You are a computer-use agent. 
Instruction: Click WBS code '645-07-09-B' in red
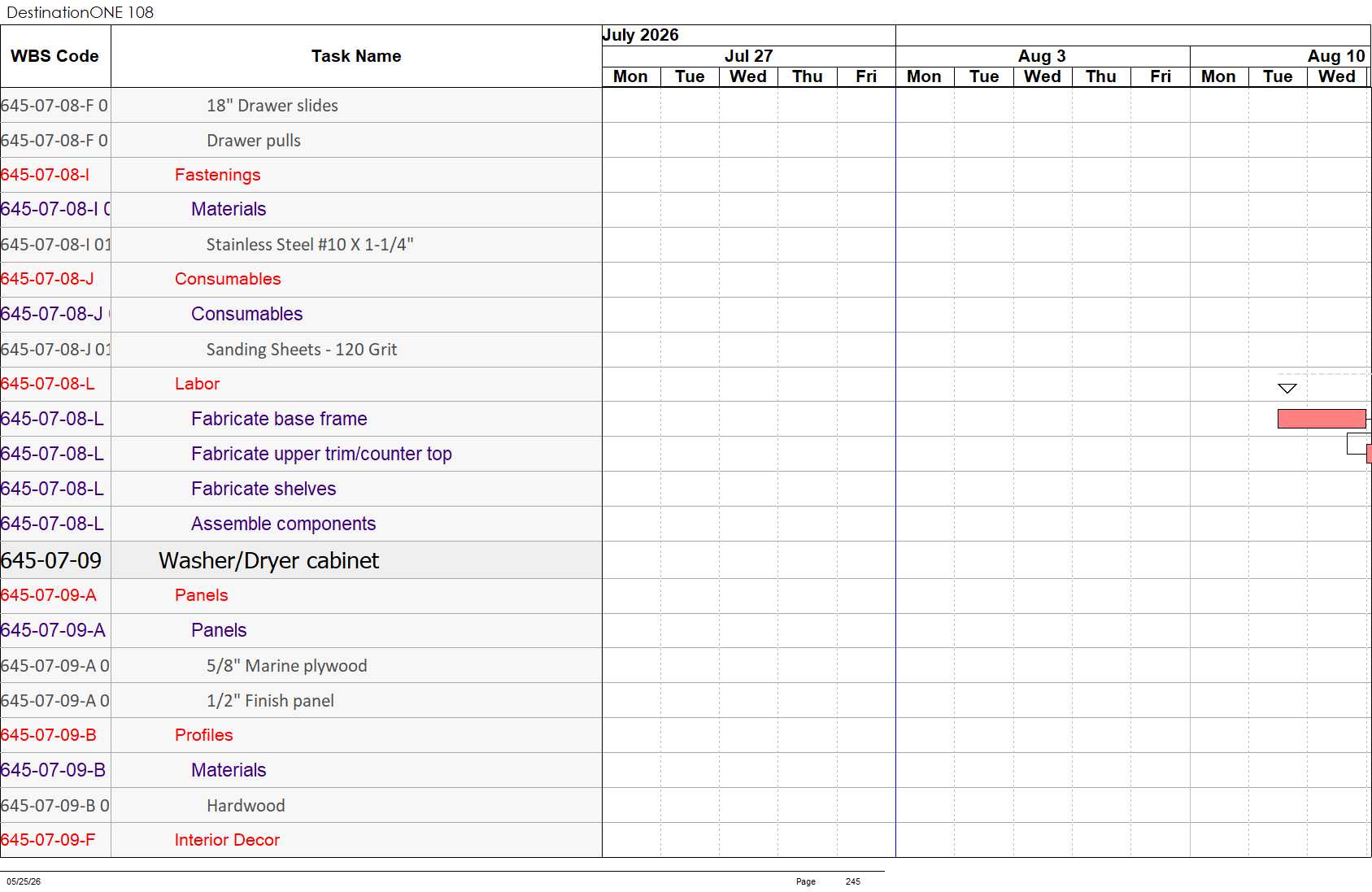tap(48, 735)
